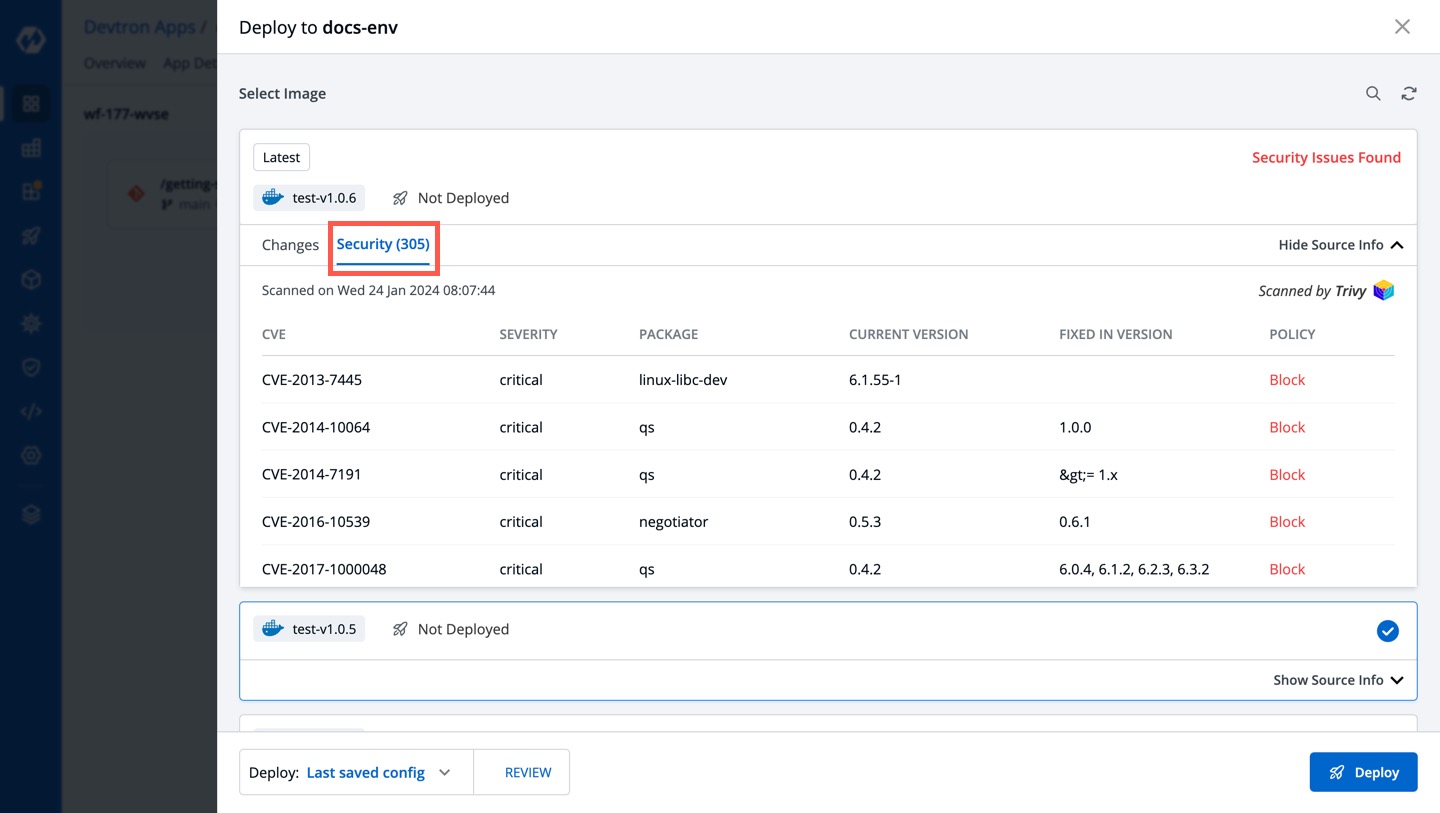
Task: Click the code icon in the sidebar
Action: click(32, 411)
